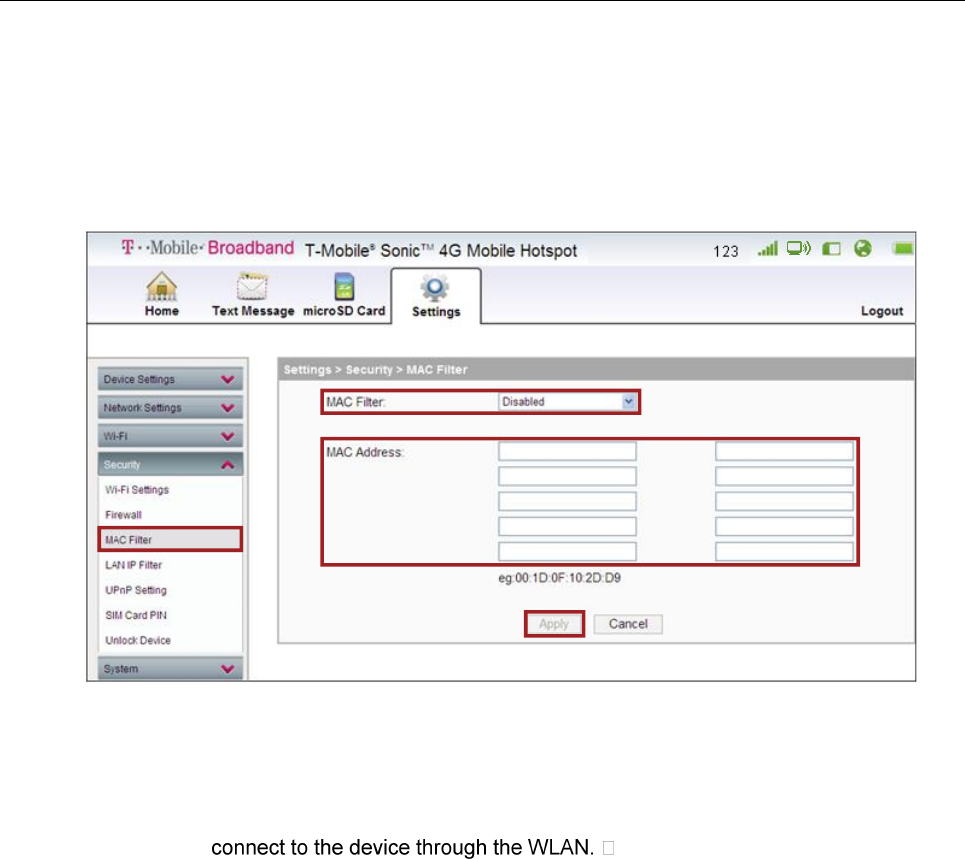Viewport: 965px width, 859px height.
Task: Click the Settings gear icon
Action: click(435, 287)
